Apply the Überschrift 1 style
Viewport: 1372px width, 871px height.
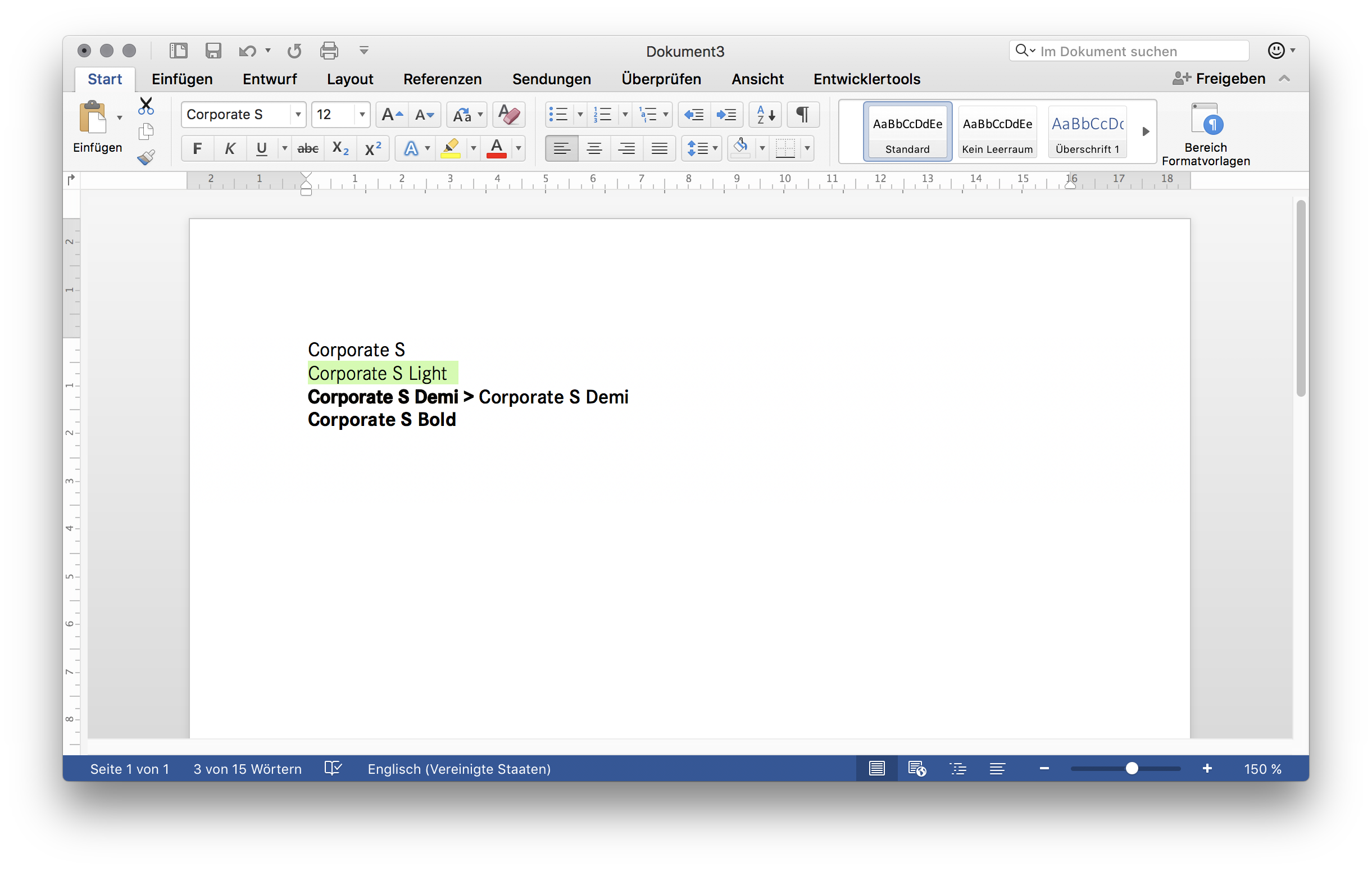pyautogui.click(x=1087, y=131)
